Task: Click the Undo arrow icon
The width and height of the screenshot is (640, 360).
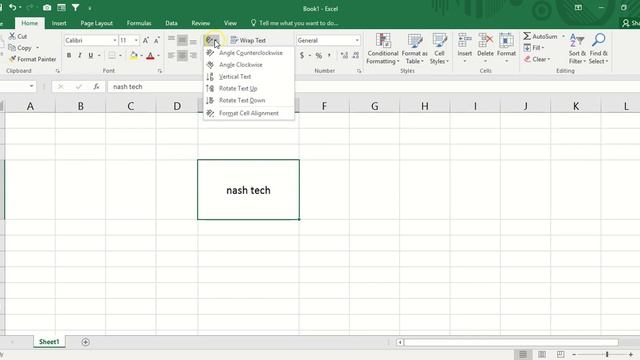Action: [x=13, y=7]
